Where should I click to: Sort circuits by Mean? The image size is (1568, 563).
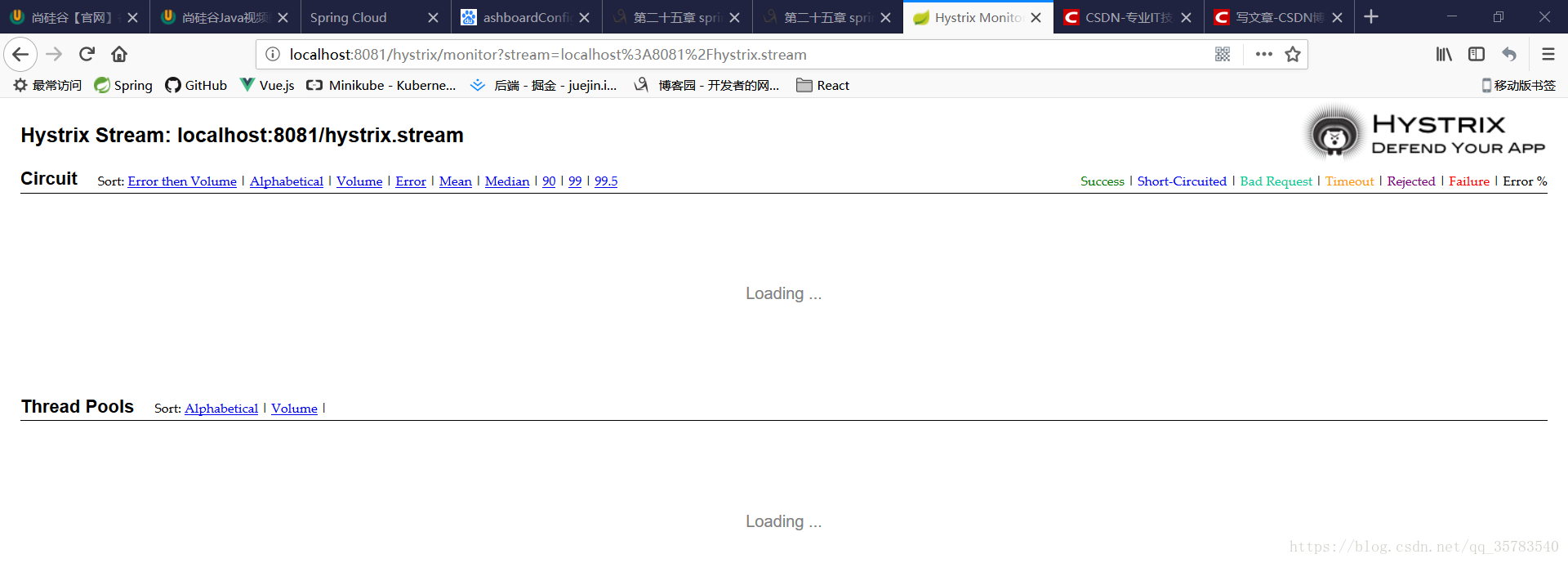[456, 181]
